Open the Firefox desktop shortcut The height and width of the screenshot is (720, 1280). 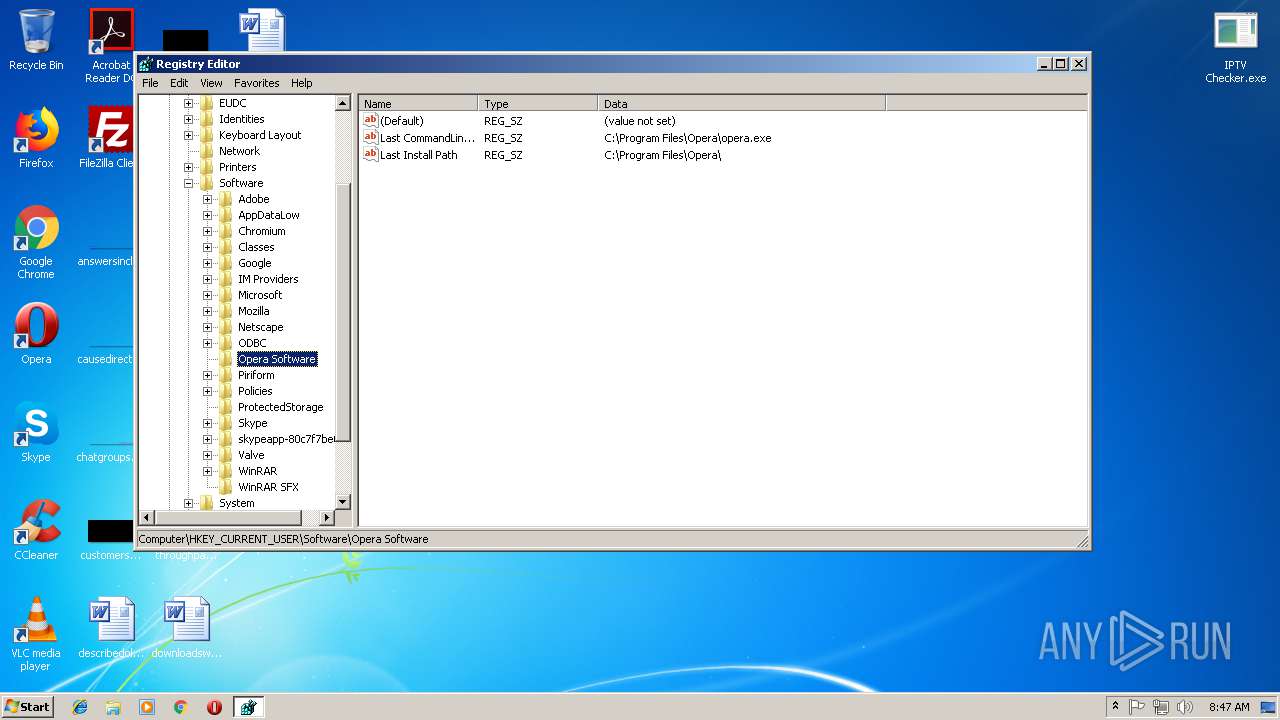36,138
